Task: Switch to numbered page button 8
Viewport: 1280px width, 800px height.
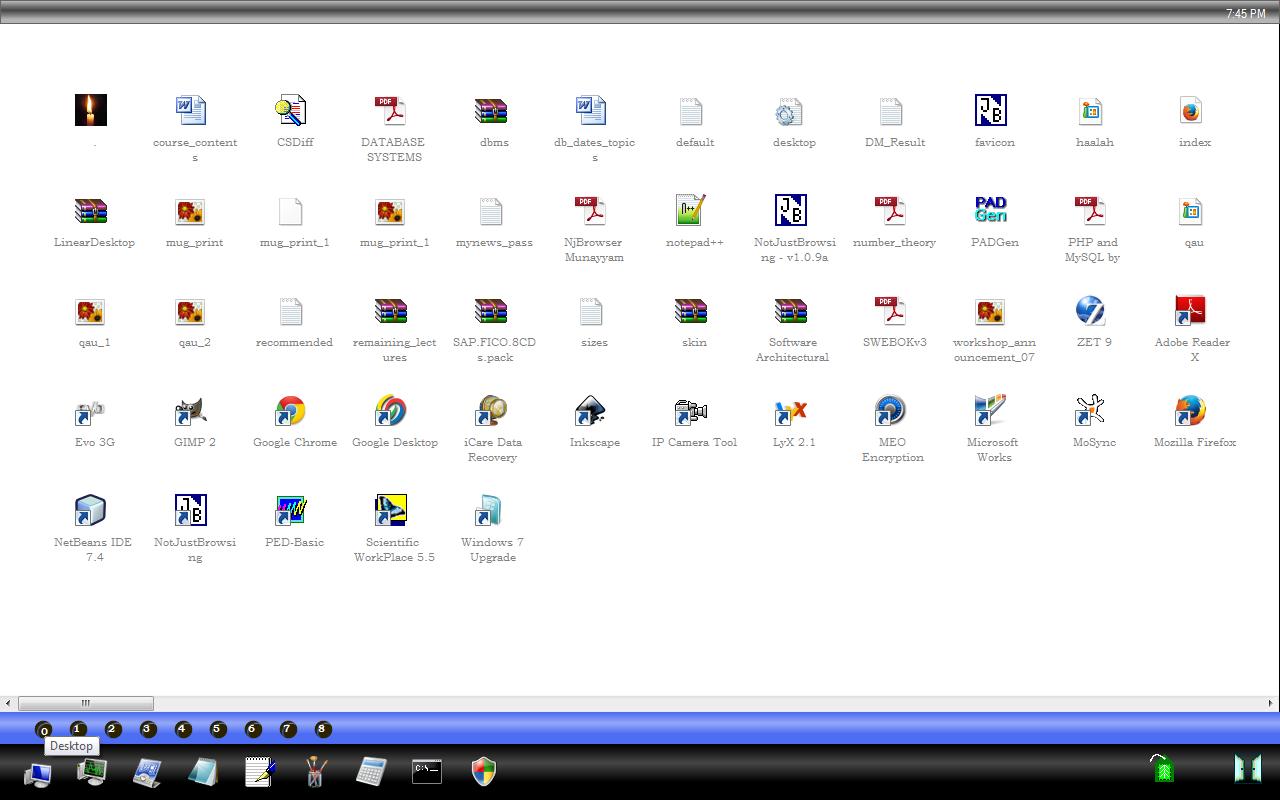Action: click(x=322, y=729)
